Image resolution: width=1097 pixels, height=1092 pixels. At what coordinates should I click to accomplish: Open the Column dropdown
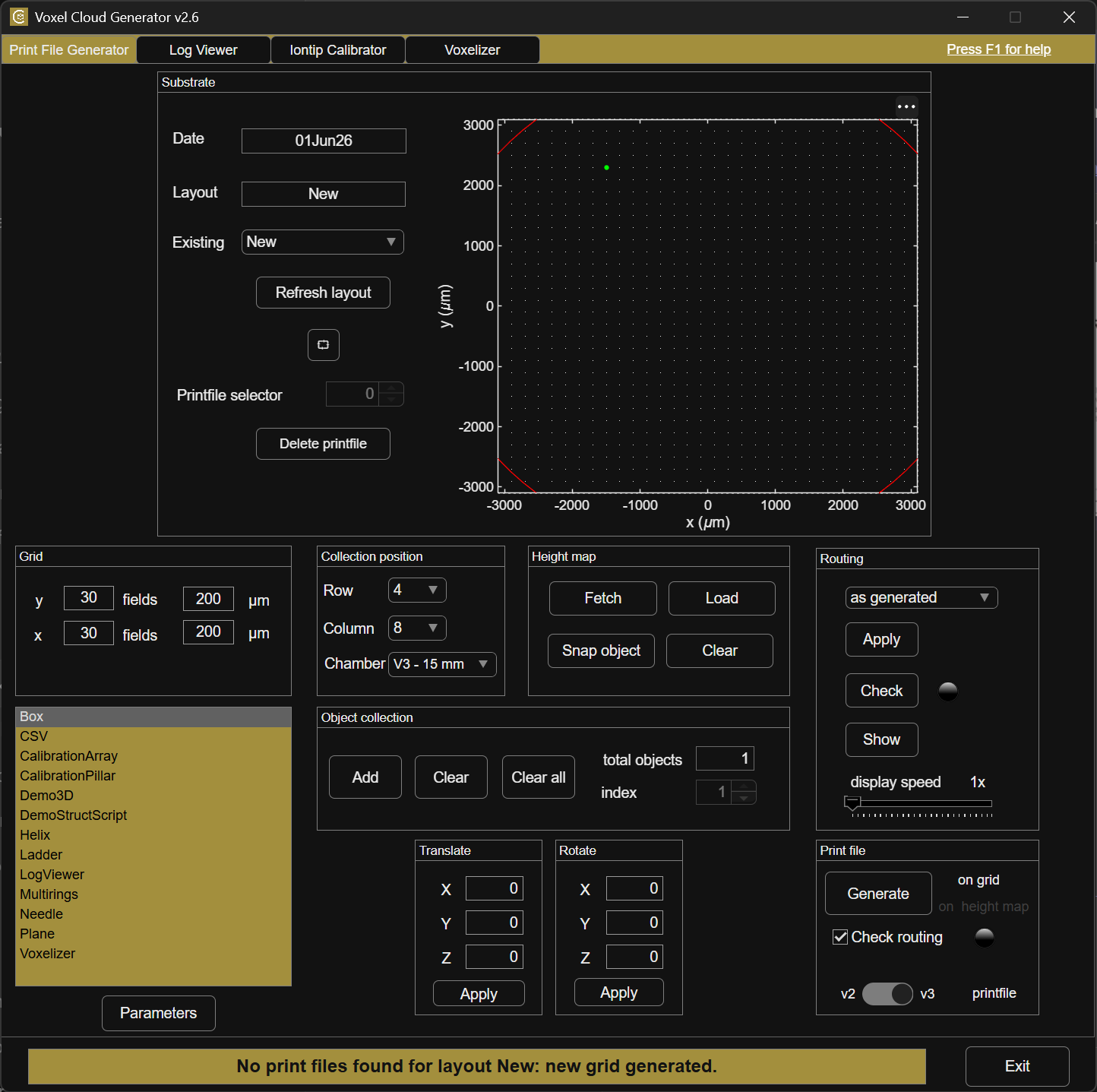coord(417,628)
